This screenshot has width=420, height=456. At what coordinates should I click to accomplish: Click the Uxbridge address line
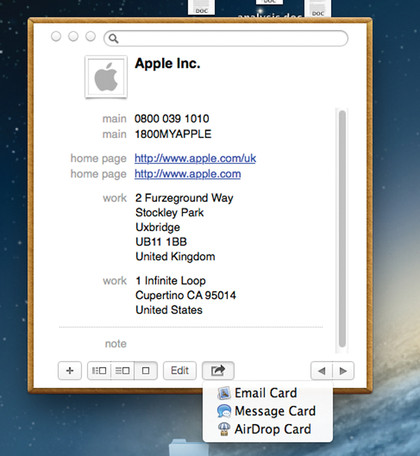158,227
